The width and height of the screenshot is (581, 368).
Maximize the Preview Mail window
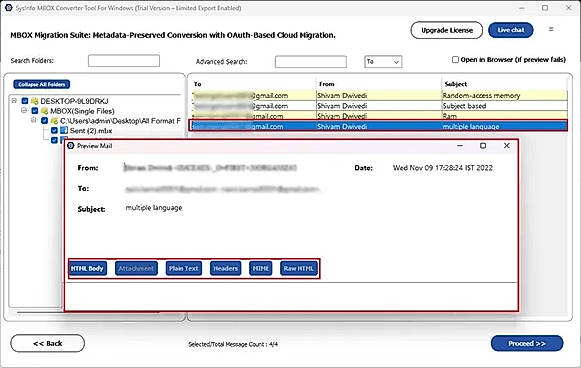483,146
